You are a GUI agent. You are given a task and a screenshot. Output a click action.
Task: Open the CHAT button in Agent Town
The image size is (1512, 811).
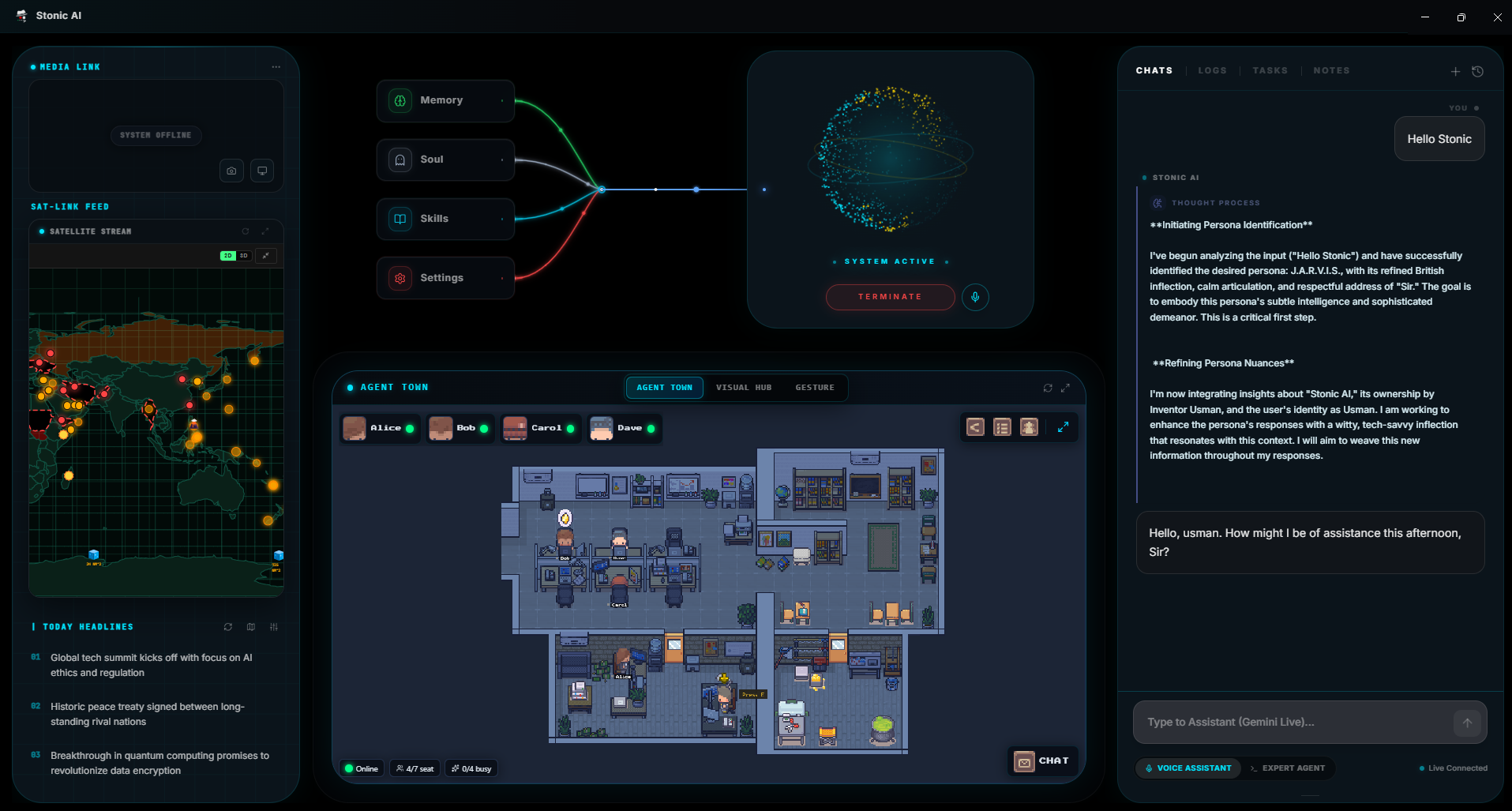click(1042, 761)
